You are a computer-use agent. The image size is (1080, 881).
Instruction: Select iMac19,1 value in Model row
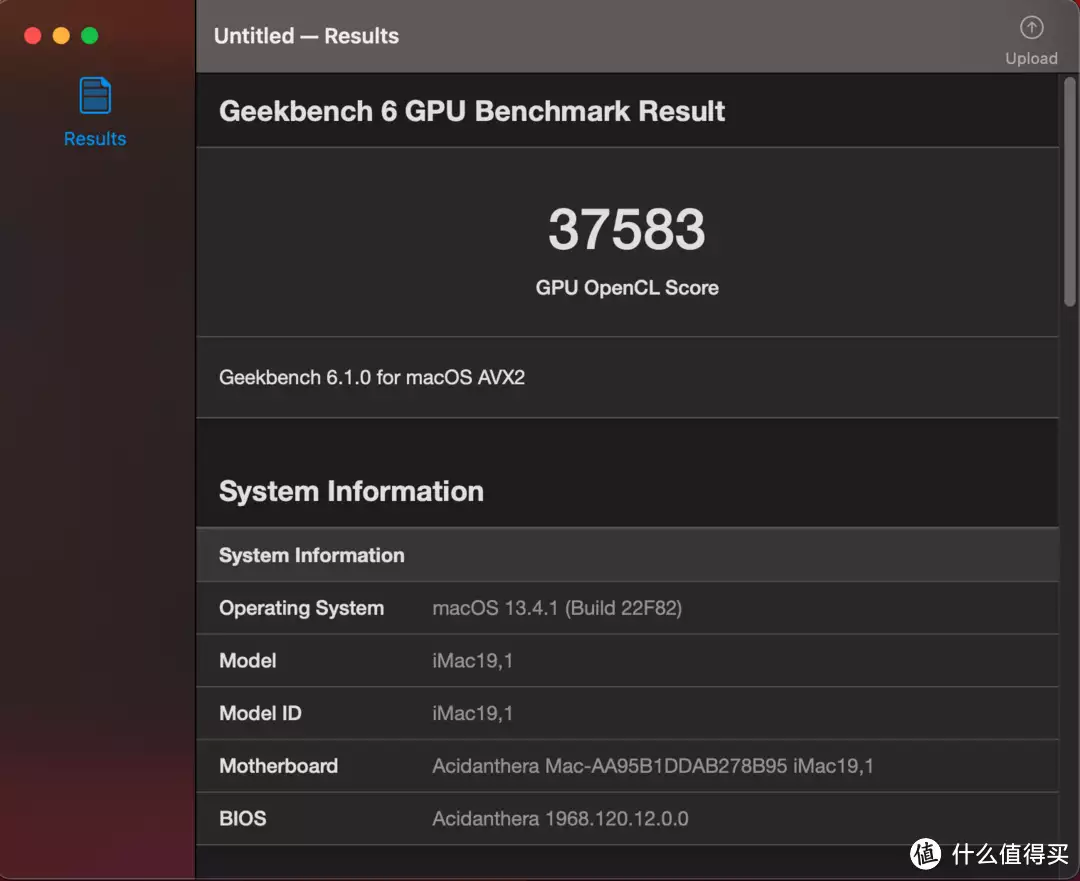(472, 661)
